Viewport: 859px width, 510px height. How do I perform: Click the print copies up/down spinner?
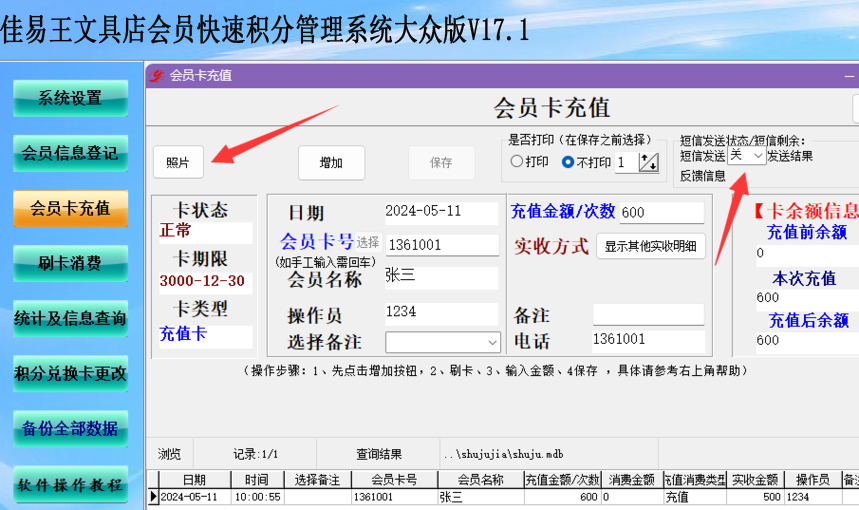tap(649, 162)
